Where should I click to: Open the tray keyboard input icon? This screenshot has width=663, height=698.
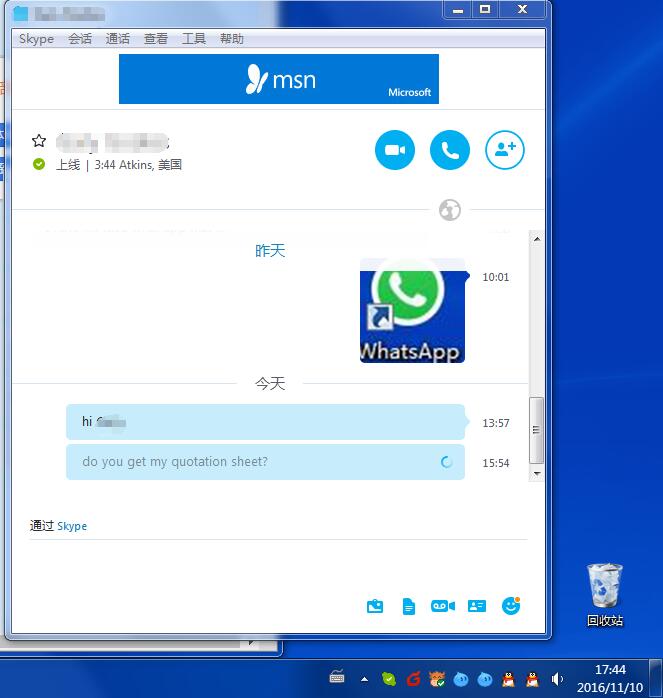(x=337, y=678)
